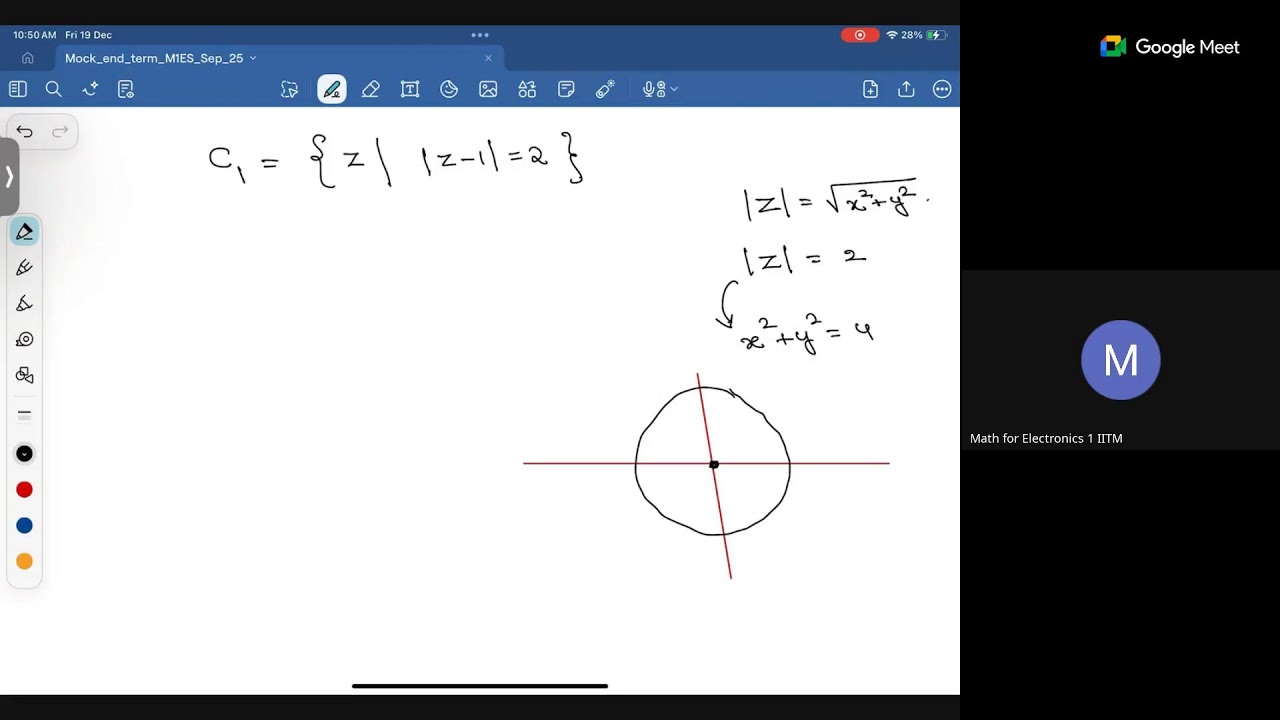Click Math for Electronics 1 IITM label
The height and width of the screenshot is (720, 1280).
(x=1046, y=438)
